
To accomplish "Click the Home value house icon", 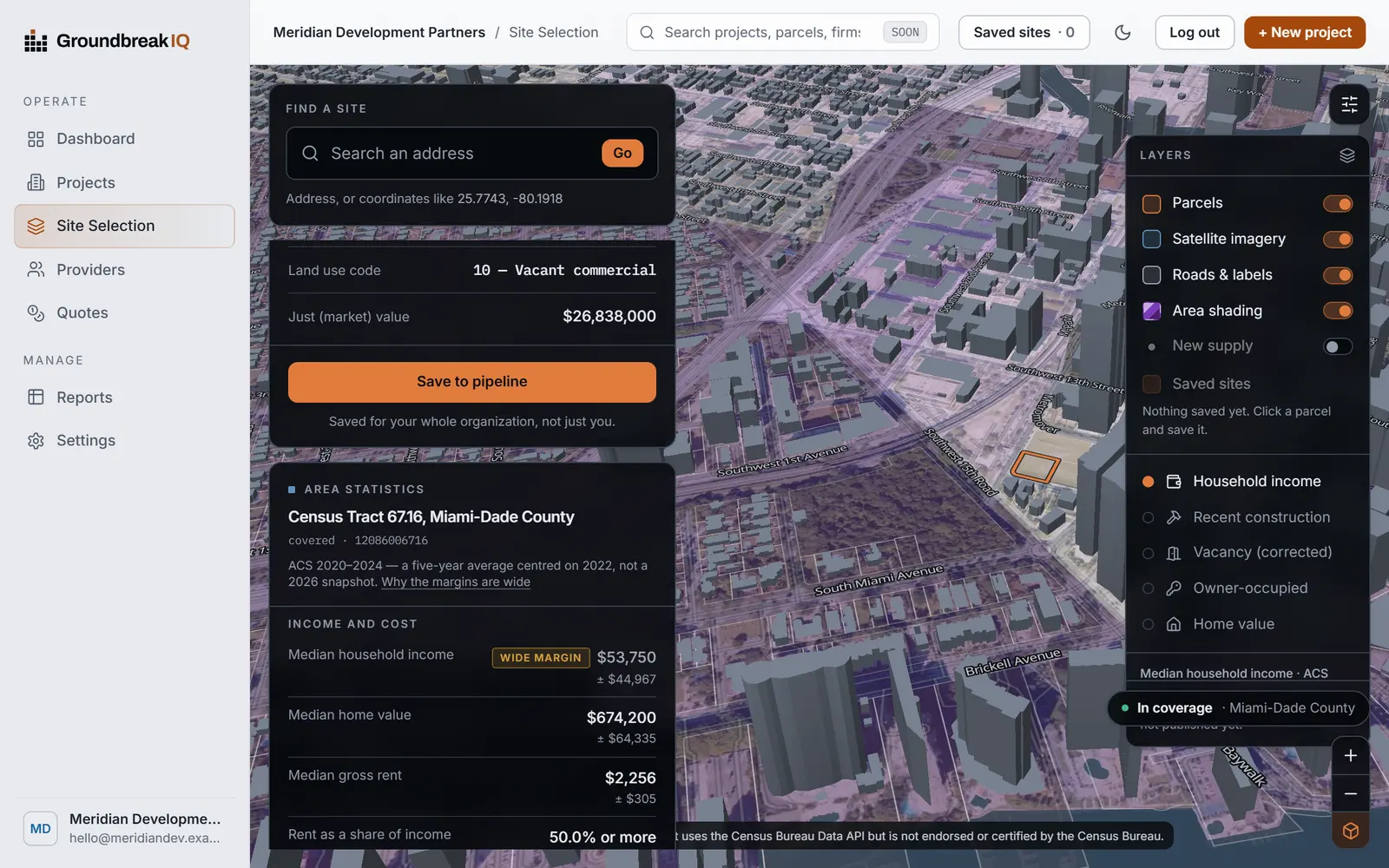I will [1174, 624].
